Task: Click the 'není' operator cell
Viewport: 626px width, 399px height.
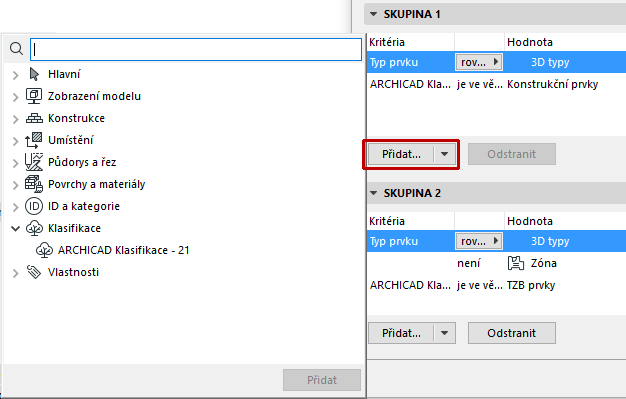Action: click(x=469, y=263)
